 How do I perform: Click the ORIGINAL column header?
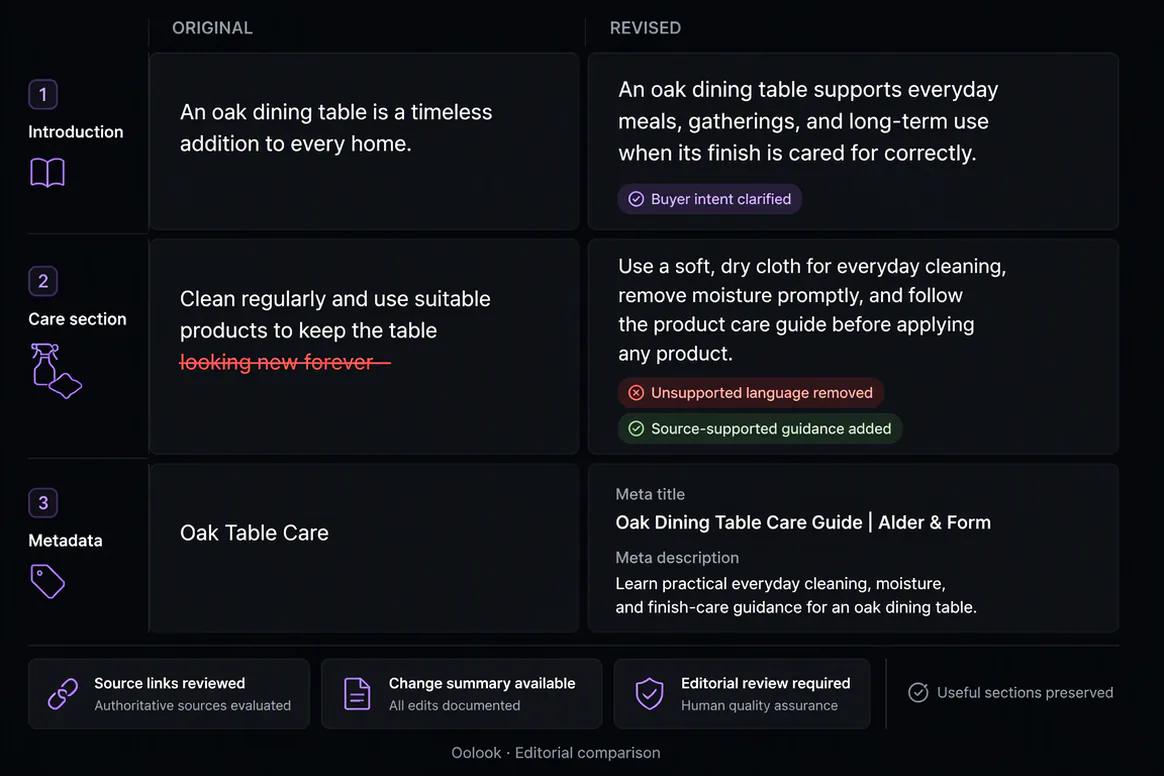tap(212, 27)
